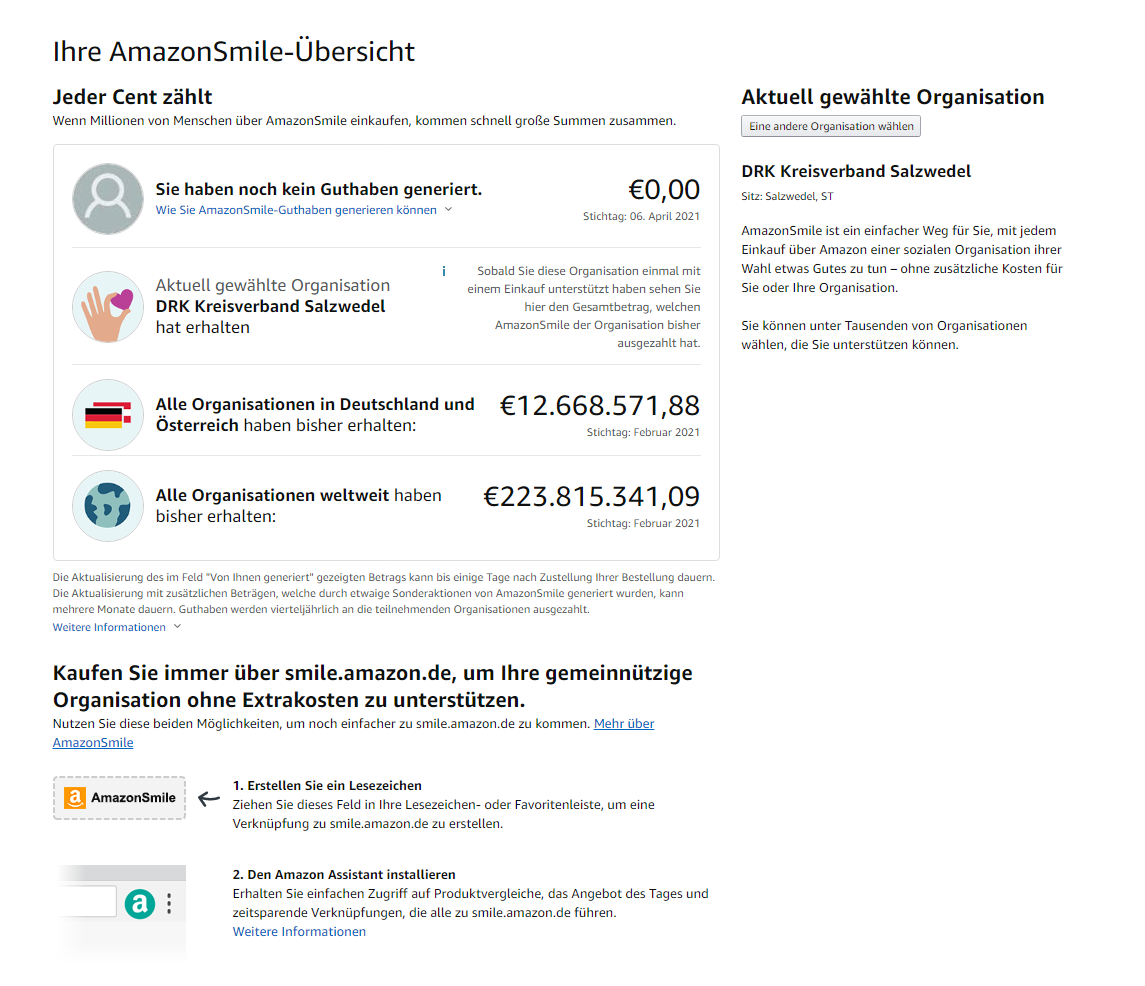
Task: Click the AmazonSmile bookmark field
Action: (x=119, y=798)
